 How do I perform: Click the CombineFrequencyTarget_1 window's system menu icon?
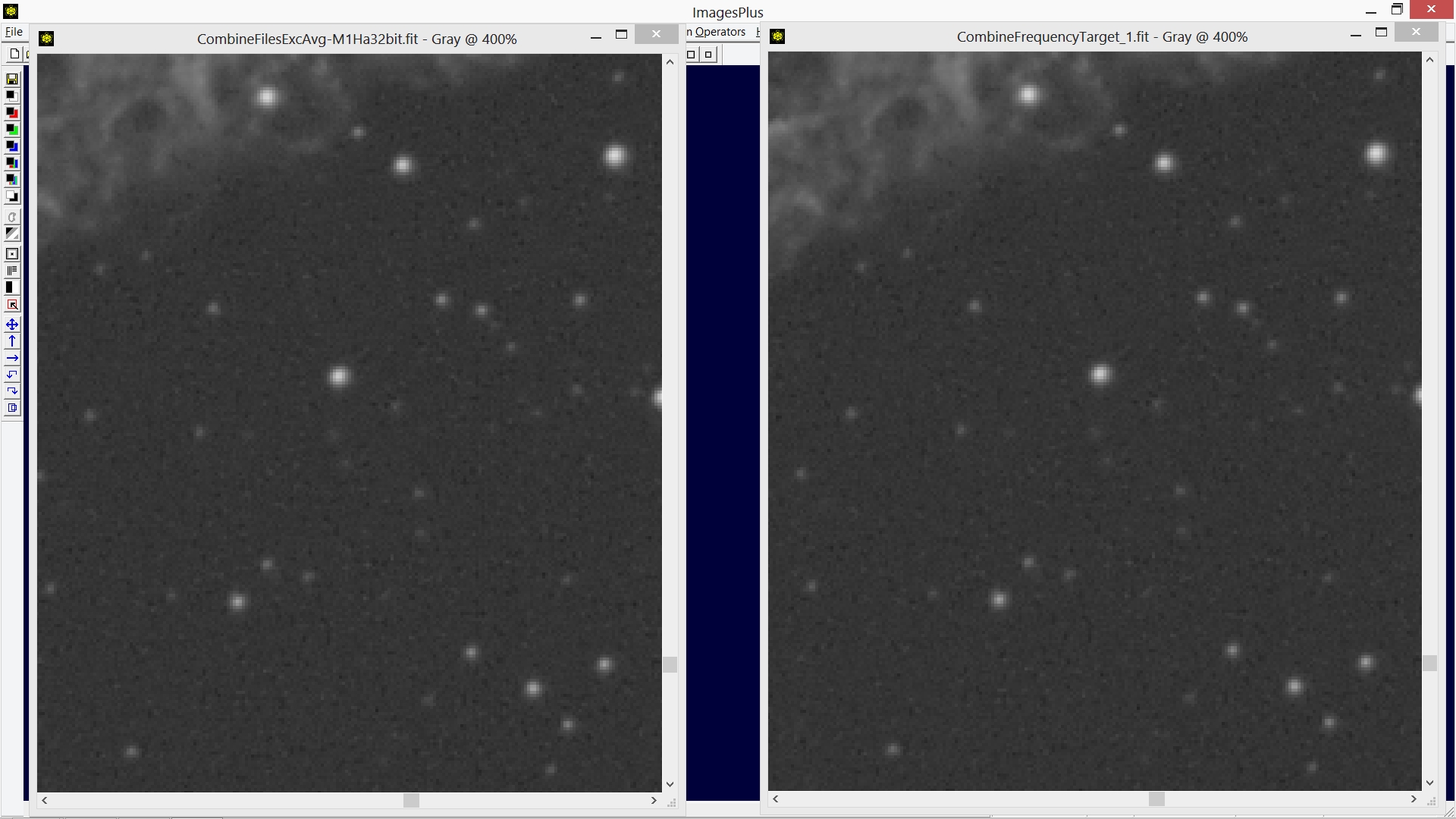[x=777, y=36]
